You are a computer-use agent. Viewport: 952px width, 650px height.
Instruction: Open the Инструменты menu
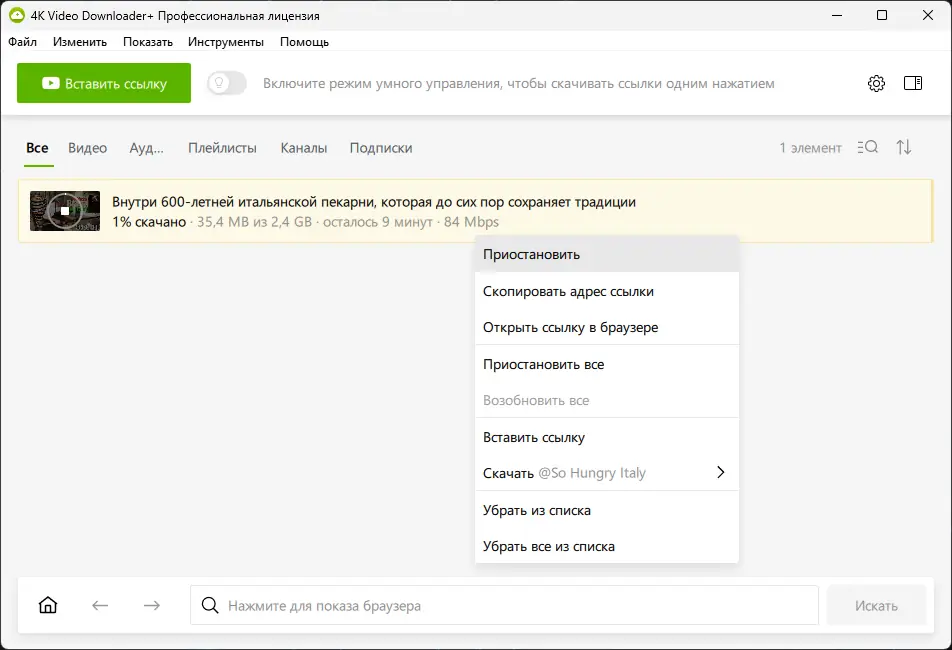tap(226, 42)
